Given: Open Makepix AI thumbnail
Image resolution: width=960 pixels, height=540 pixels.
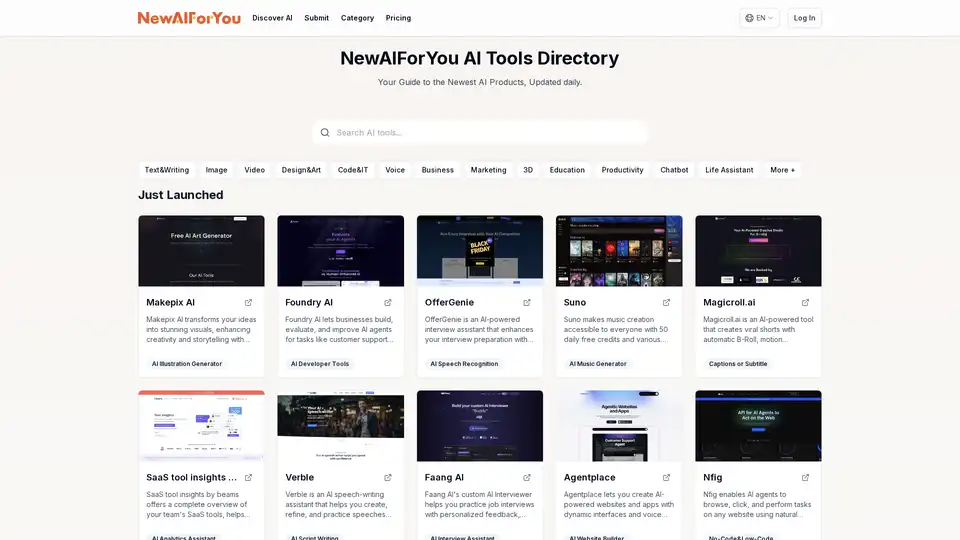Looking at the screenshot, I should click(x=201, y=250).
